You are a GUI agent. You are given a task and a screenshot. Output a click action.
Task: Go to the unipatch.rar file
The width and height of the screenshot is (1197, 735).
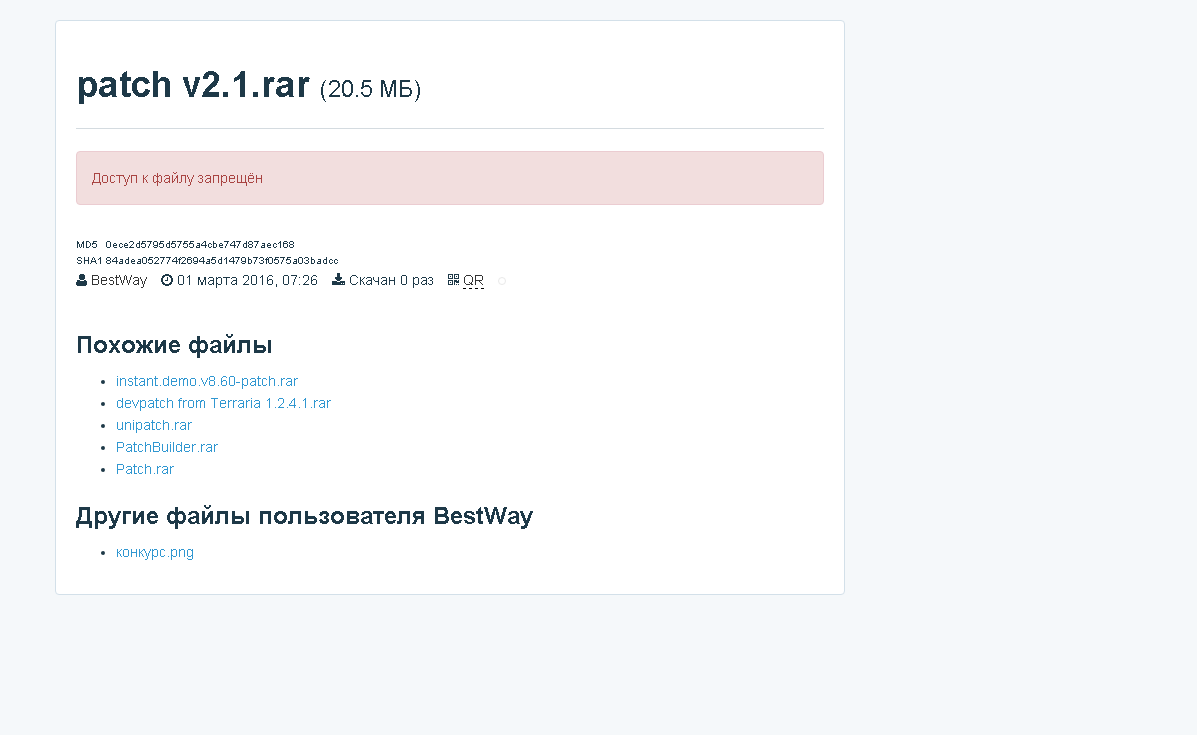(x=154, y=425)
